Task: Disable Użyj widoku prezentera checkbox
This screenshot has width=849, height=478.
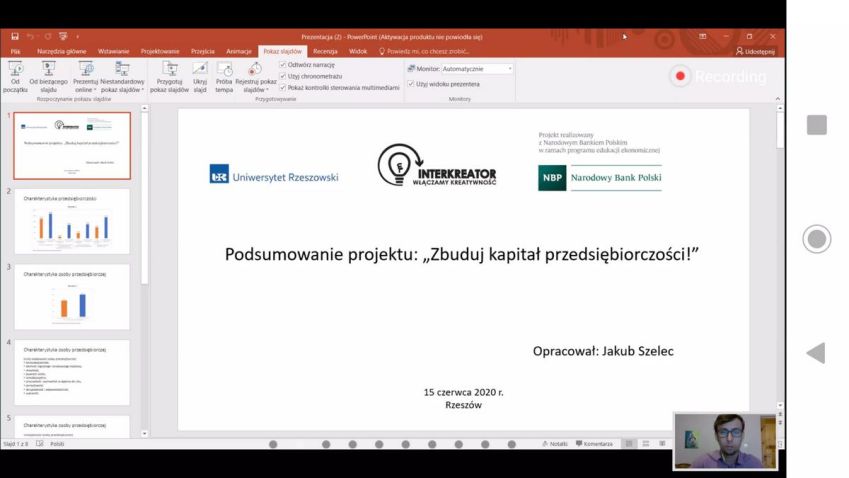Action: tap(411, 84)
